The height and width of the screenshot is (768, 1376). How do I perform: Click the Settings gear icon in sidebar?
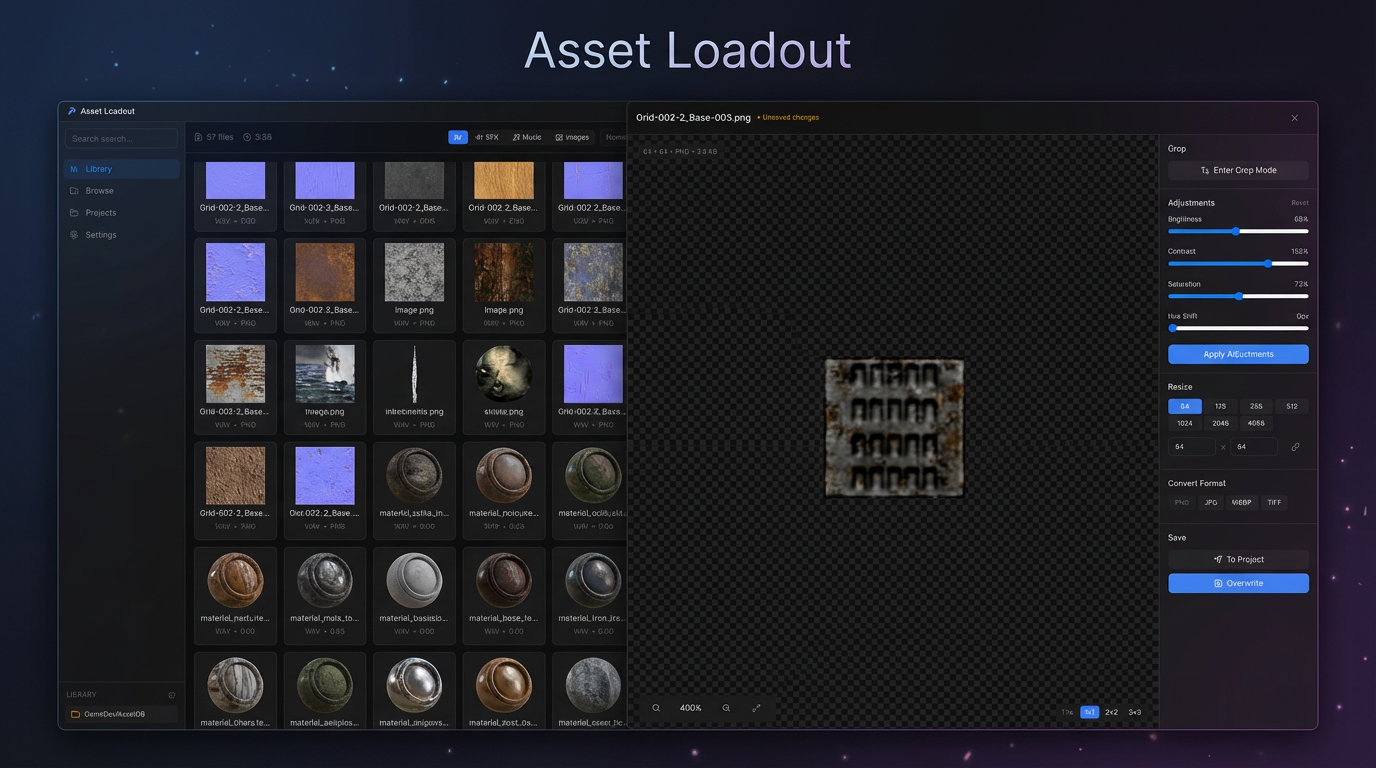(74, 235)
